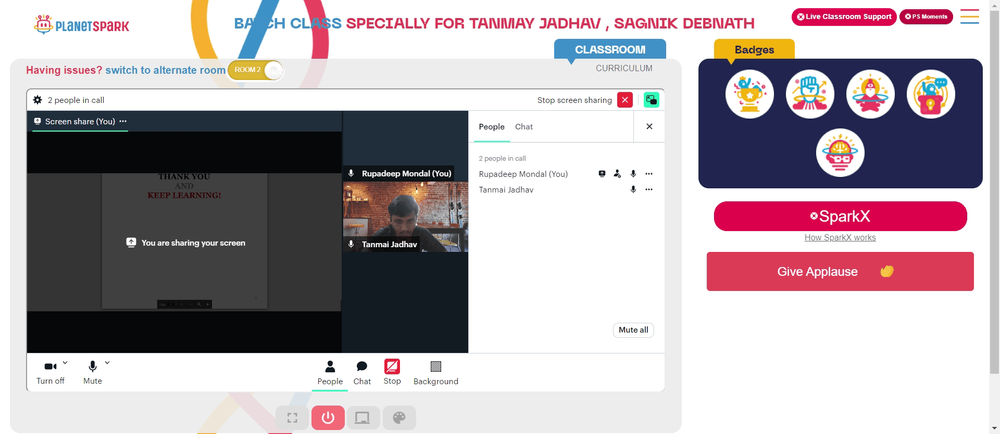
Task: Click '2 people in call' header text
Action: pyautogui.click(x=76, y=100)
